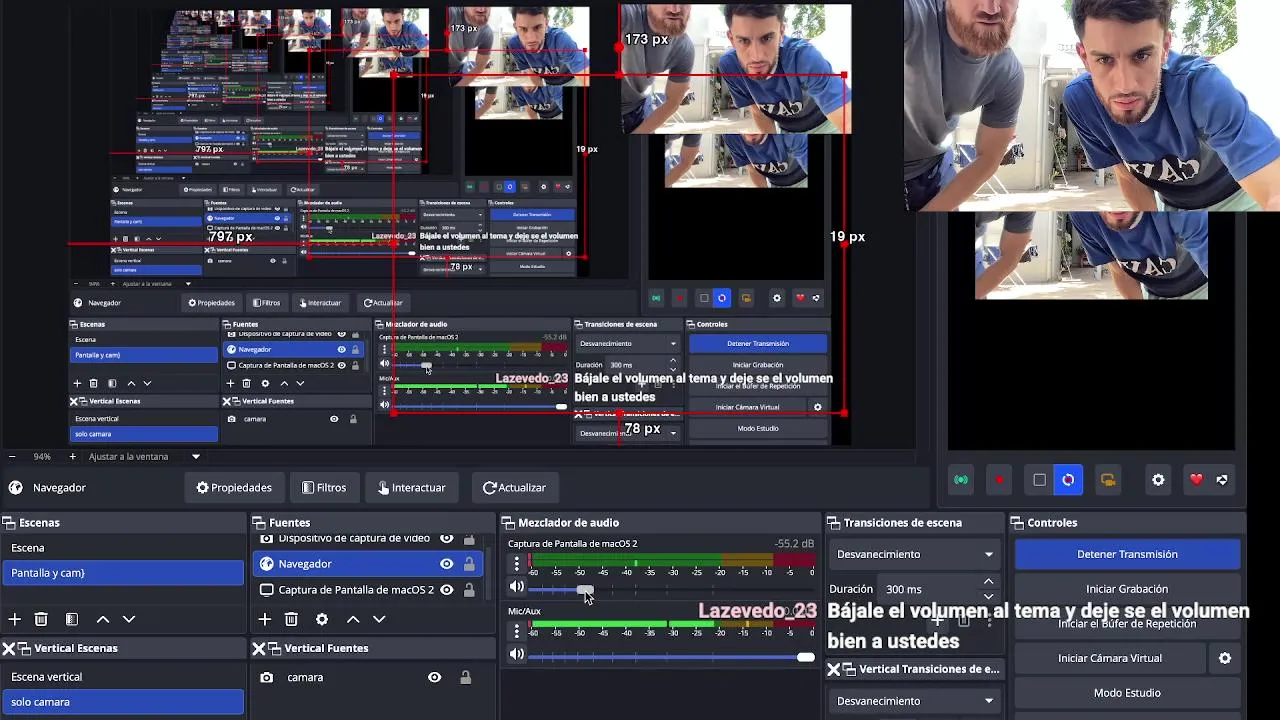Image resolution: width=1280 pixels, height=720 pixels.
Task: Click the red record dot icon
Action: pyautogui.click(x=999, y=480)
